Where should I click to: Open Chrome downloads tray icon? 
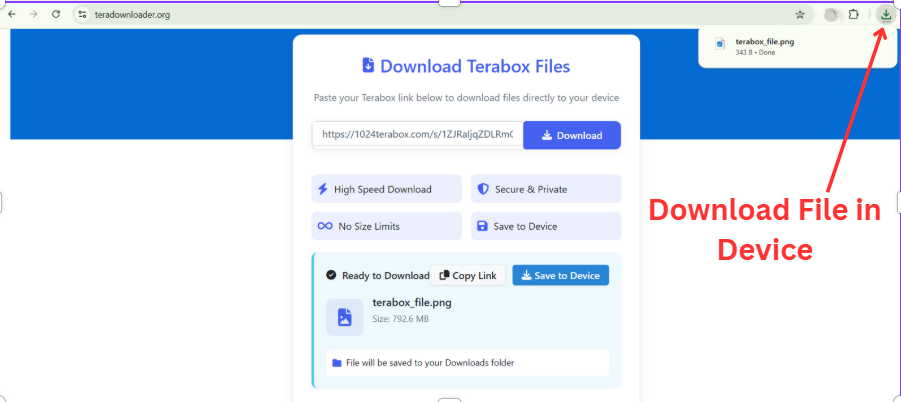pyautogui.click(x=885, y=15)
